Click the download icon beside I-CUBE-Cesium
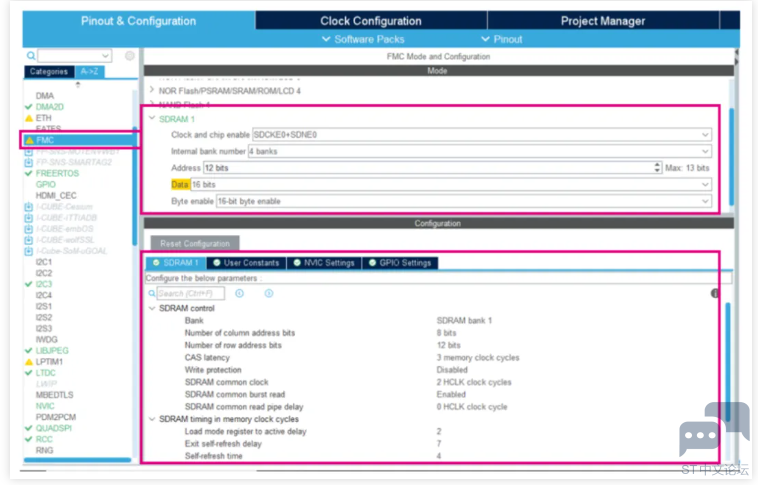The image size is (758, 485). (x=29, y=206)
